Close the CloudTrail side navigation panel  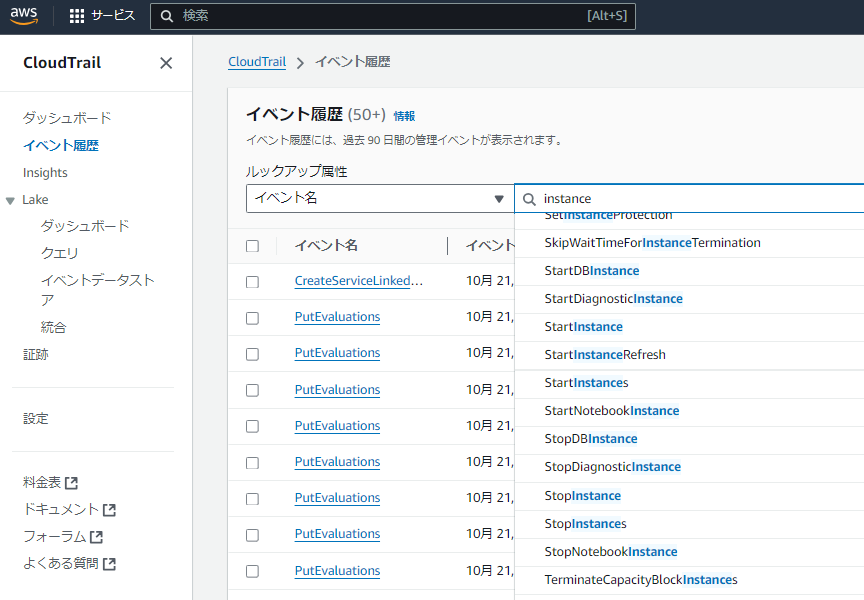(x=166, y=63)
